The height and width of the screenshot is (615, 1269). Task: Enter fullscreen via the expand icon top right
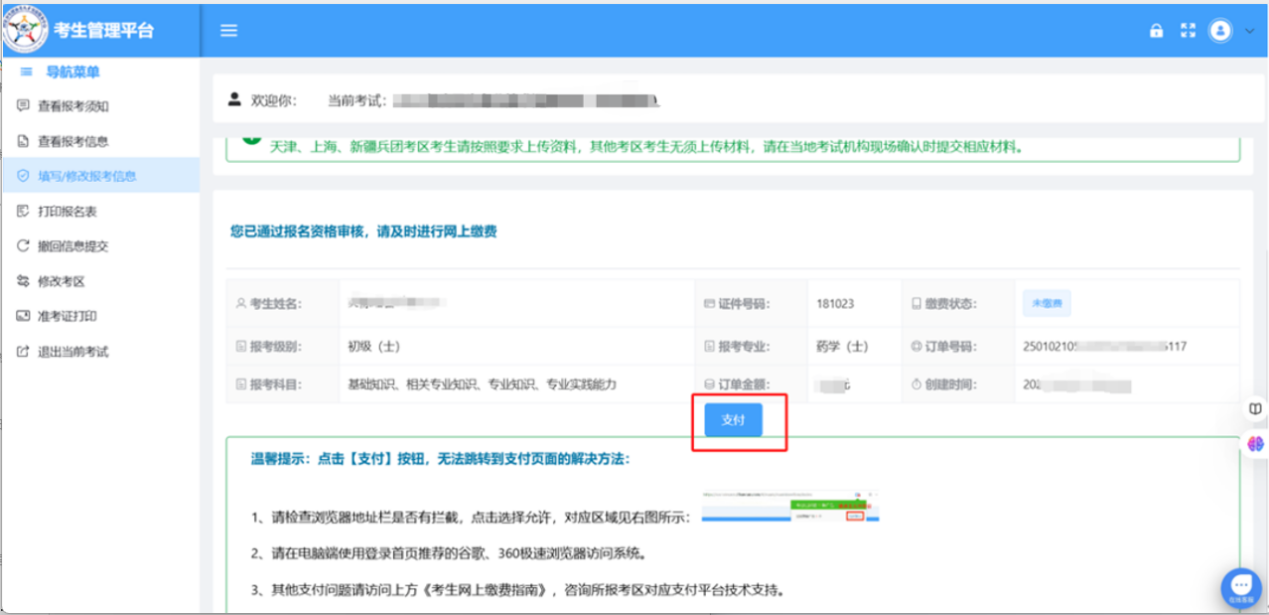(1187, 30)
